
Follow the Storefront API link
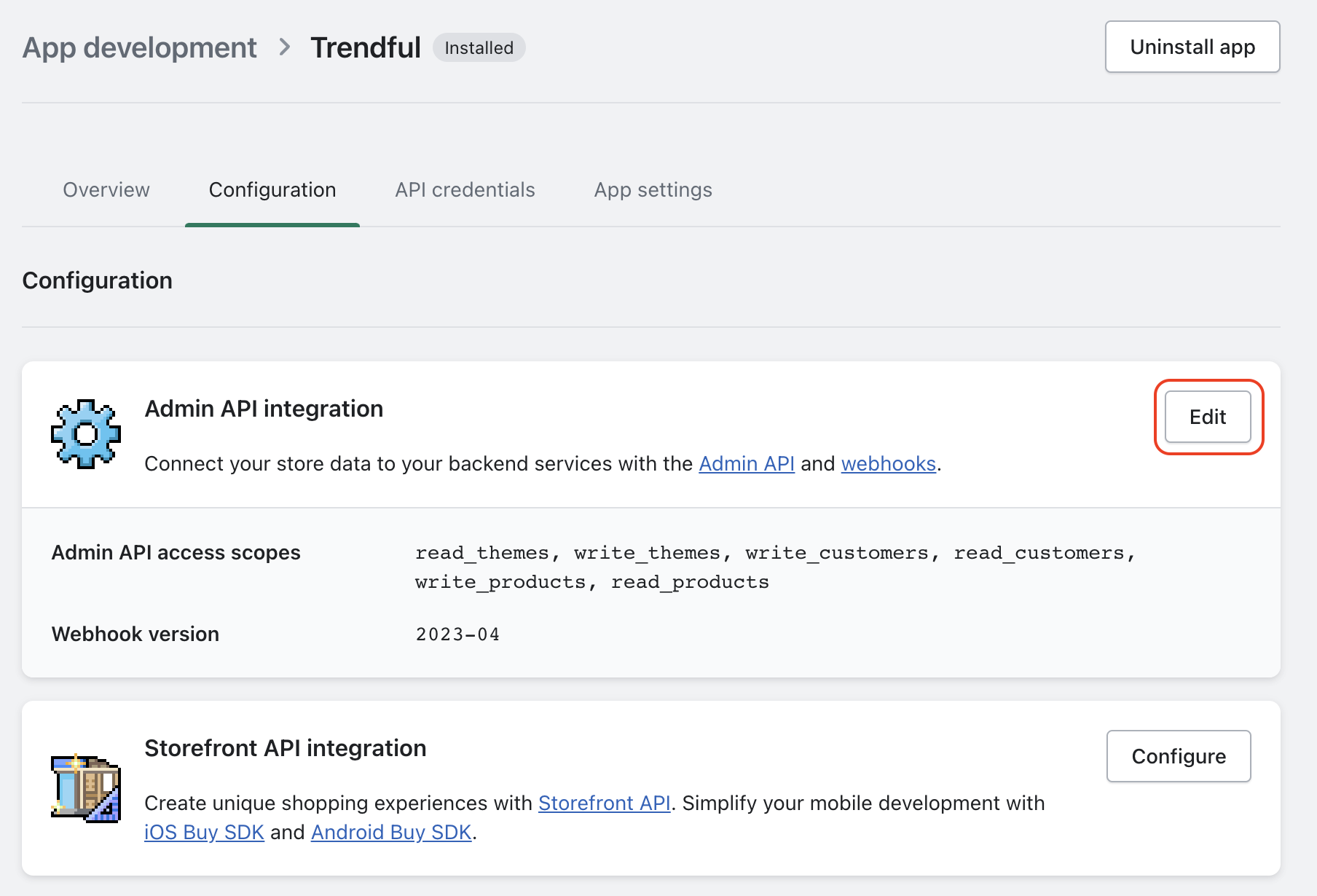(x=605, y=803)
